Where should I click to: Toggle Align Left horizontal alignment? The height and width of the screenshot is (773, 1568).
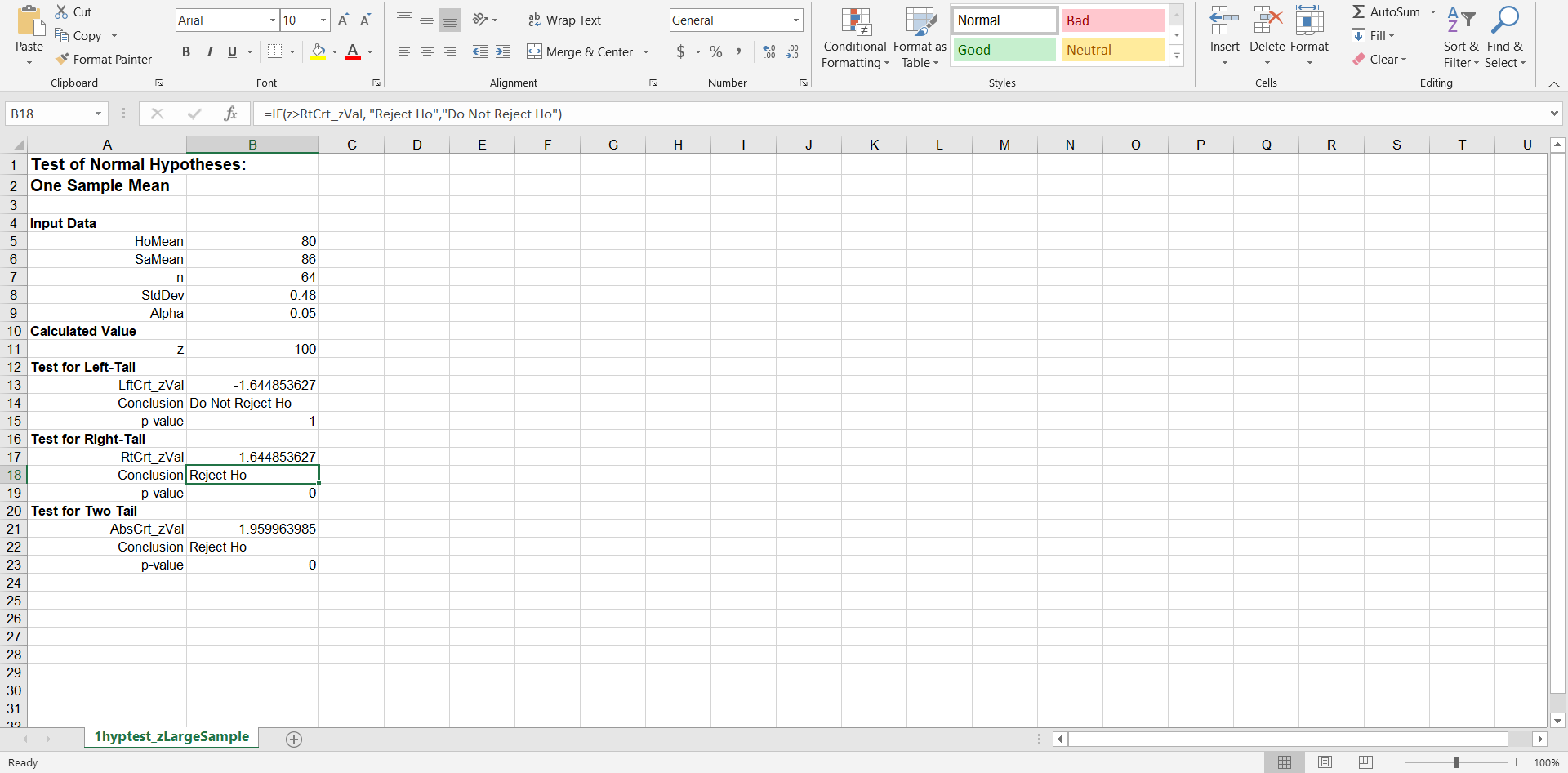coord(404,51)
